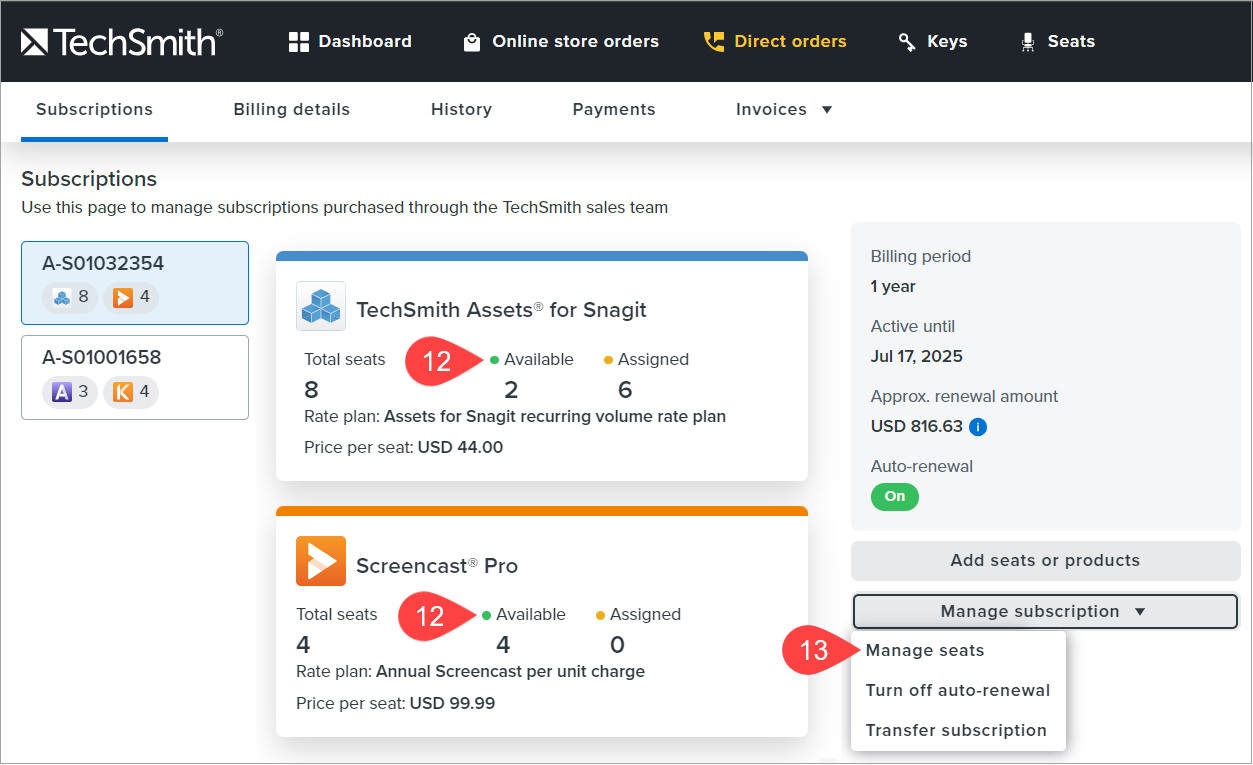Expand the Invoices dropdown arrow

[827, 110]
